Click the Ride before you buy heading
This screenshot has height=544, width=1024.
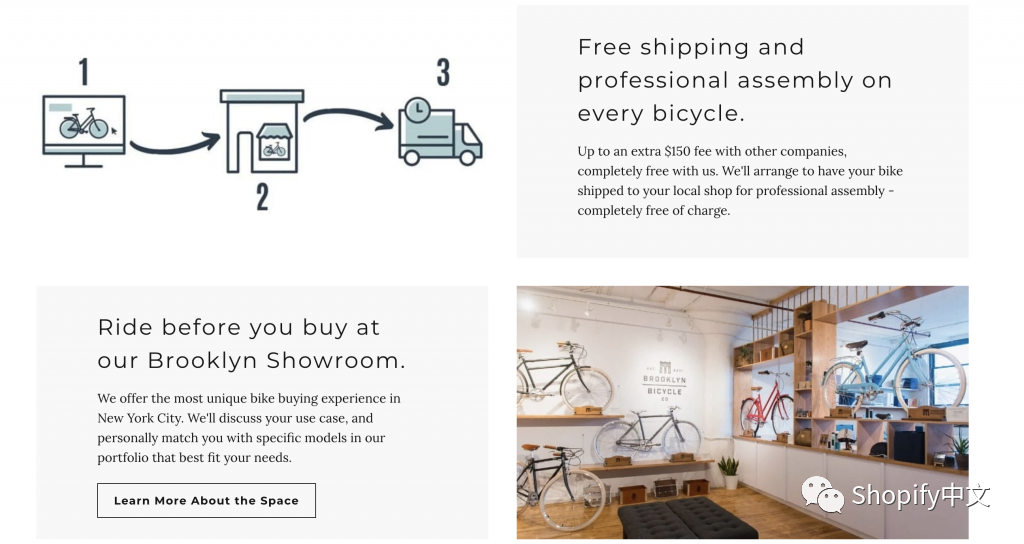(251, 343)
